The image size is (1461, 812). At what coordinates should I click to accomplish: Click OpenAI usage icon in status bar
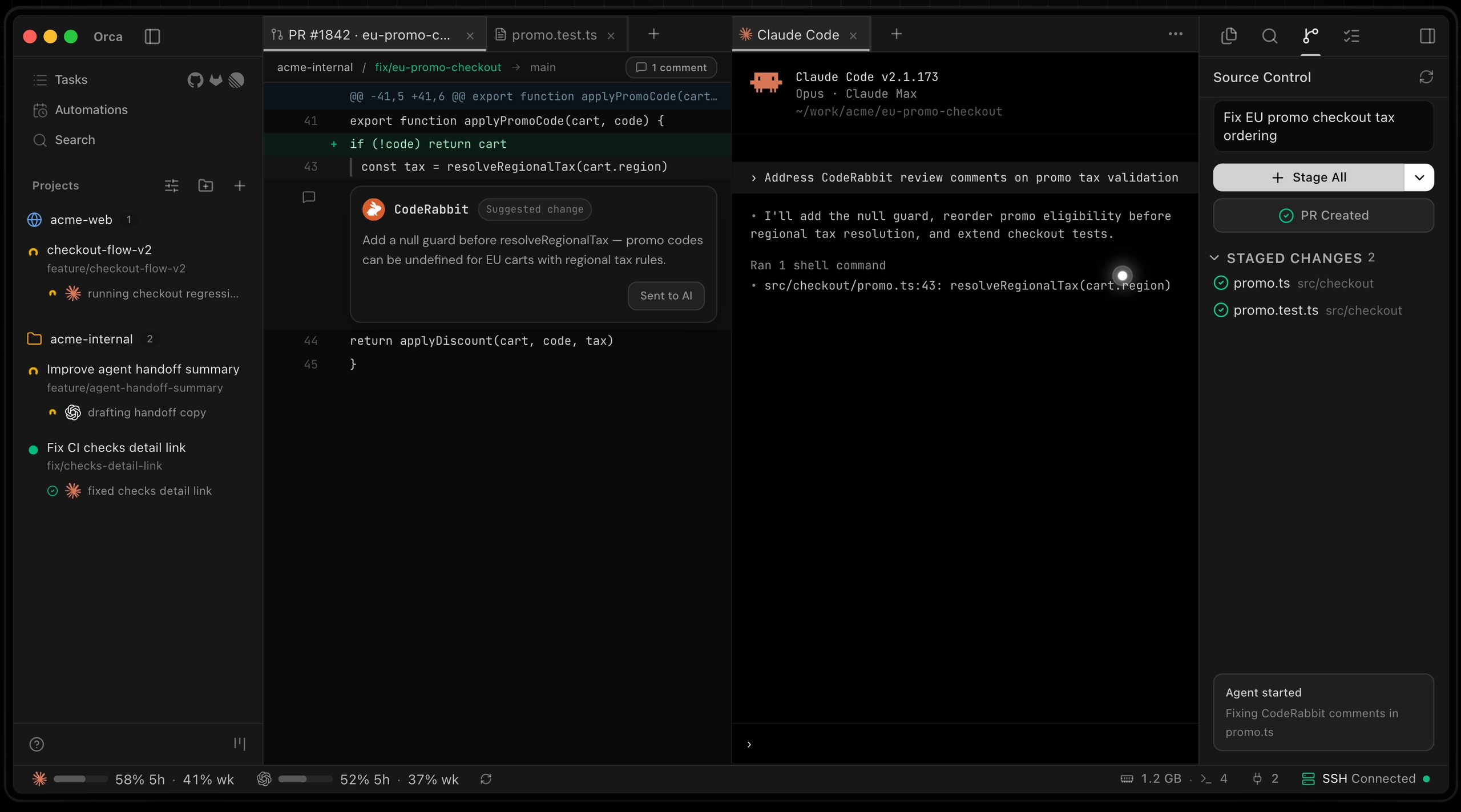click(264, 779)
